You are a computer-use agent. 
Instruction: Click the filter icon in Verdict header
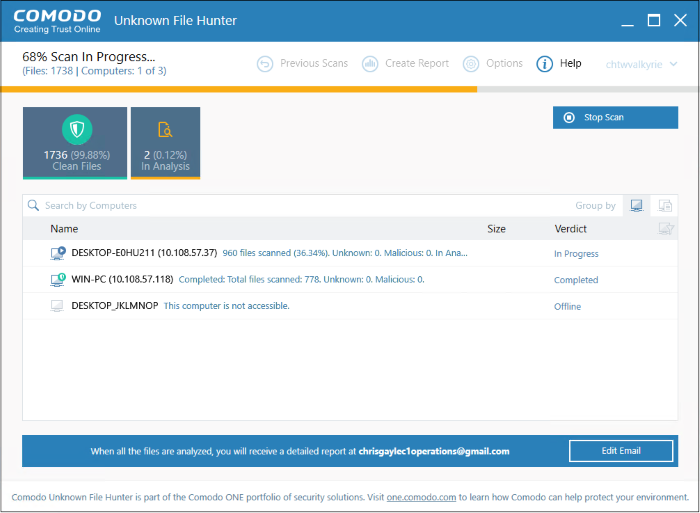[666, 229]
